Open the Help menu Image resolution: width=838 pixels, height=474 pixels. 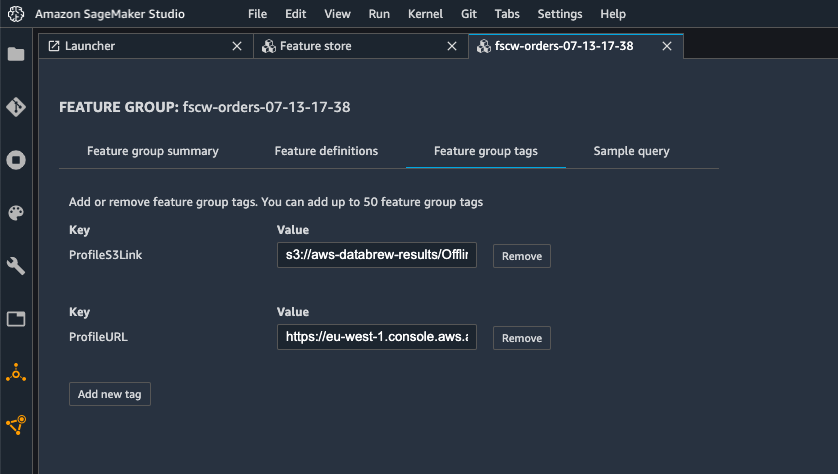click(x=612, y=14)
